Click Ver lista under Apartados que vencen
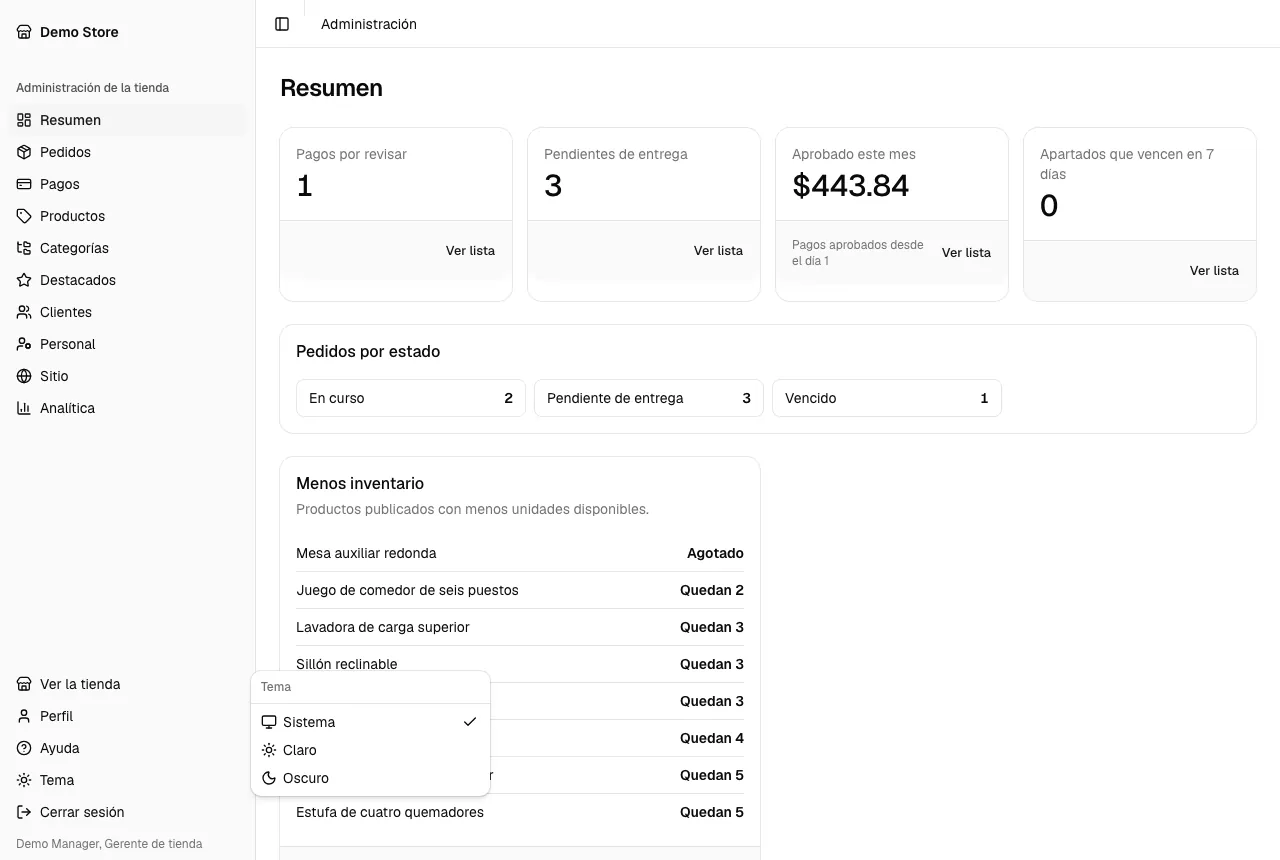 1214,271
